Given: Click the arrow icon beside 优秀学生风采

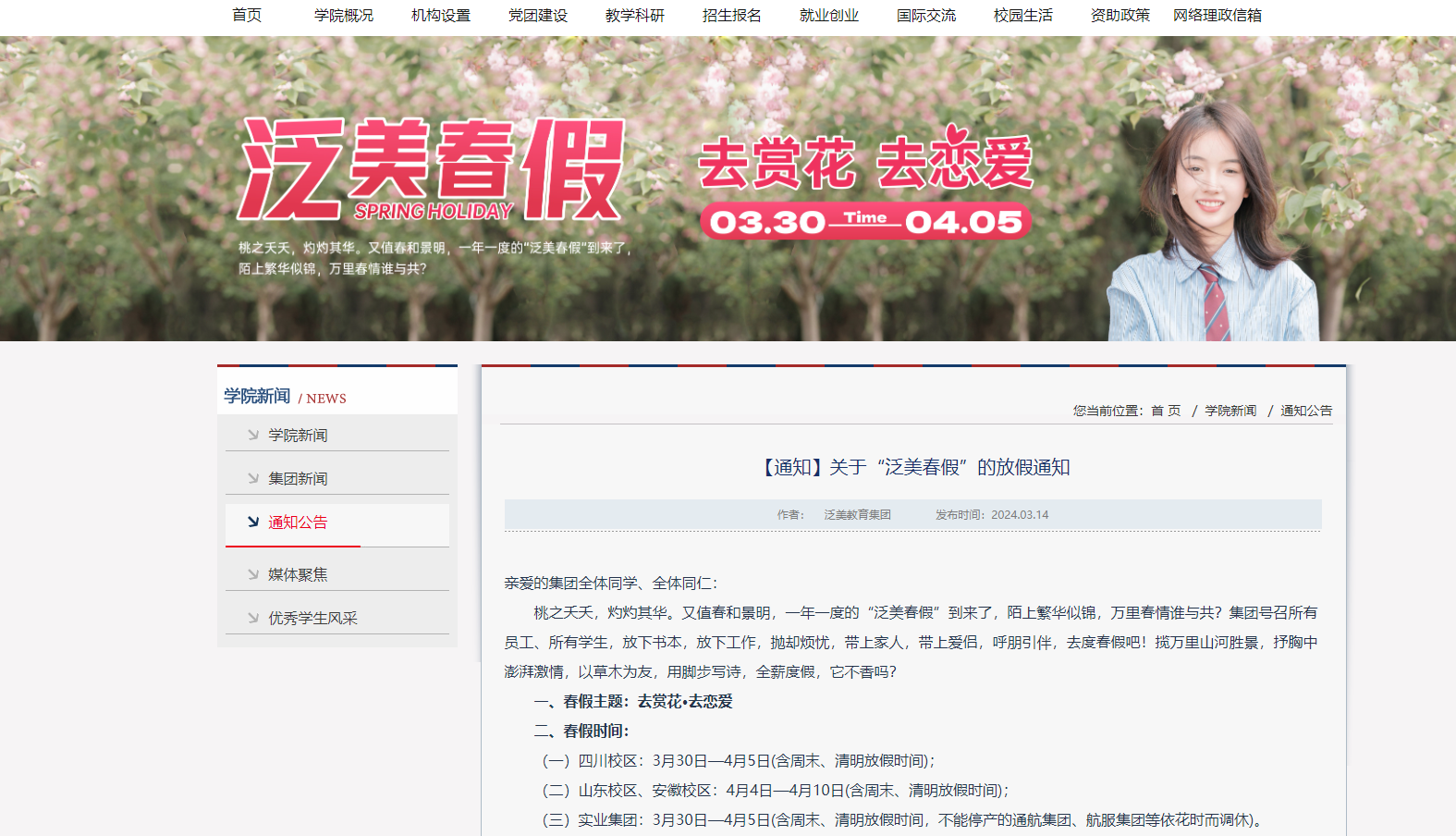Looking at the screenshot, I should (x=252, y=618).
